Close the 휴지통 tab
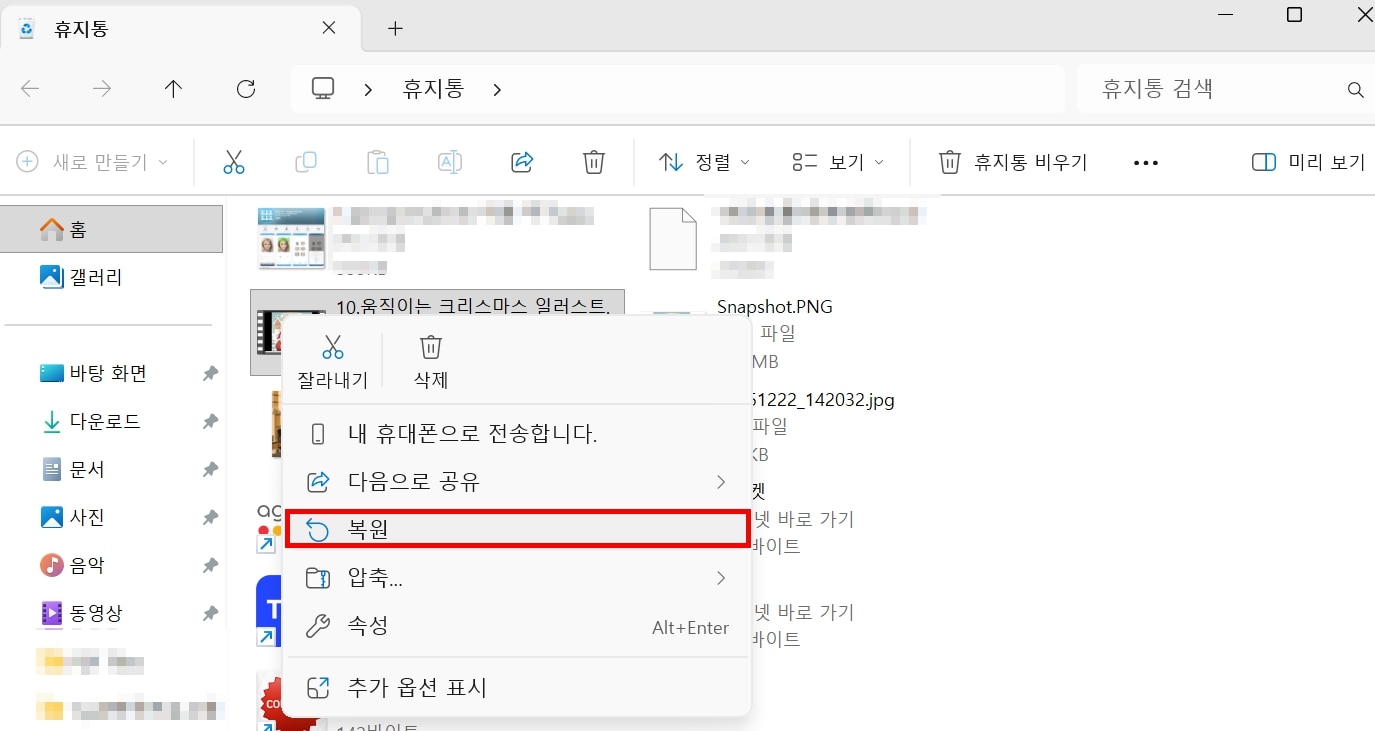 point(328,28)
